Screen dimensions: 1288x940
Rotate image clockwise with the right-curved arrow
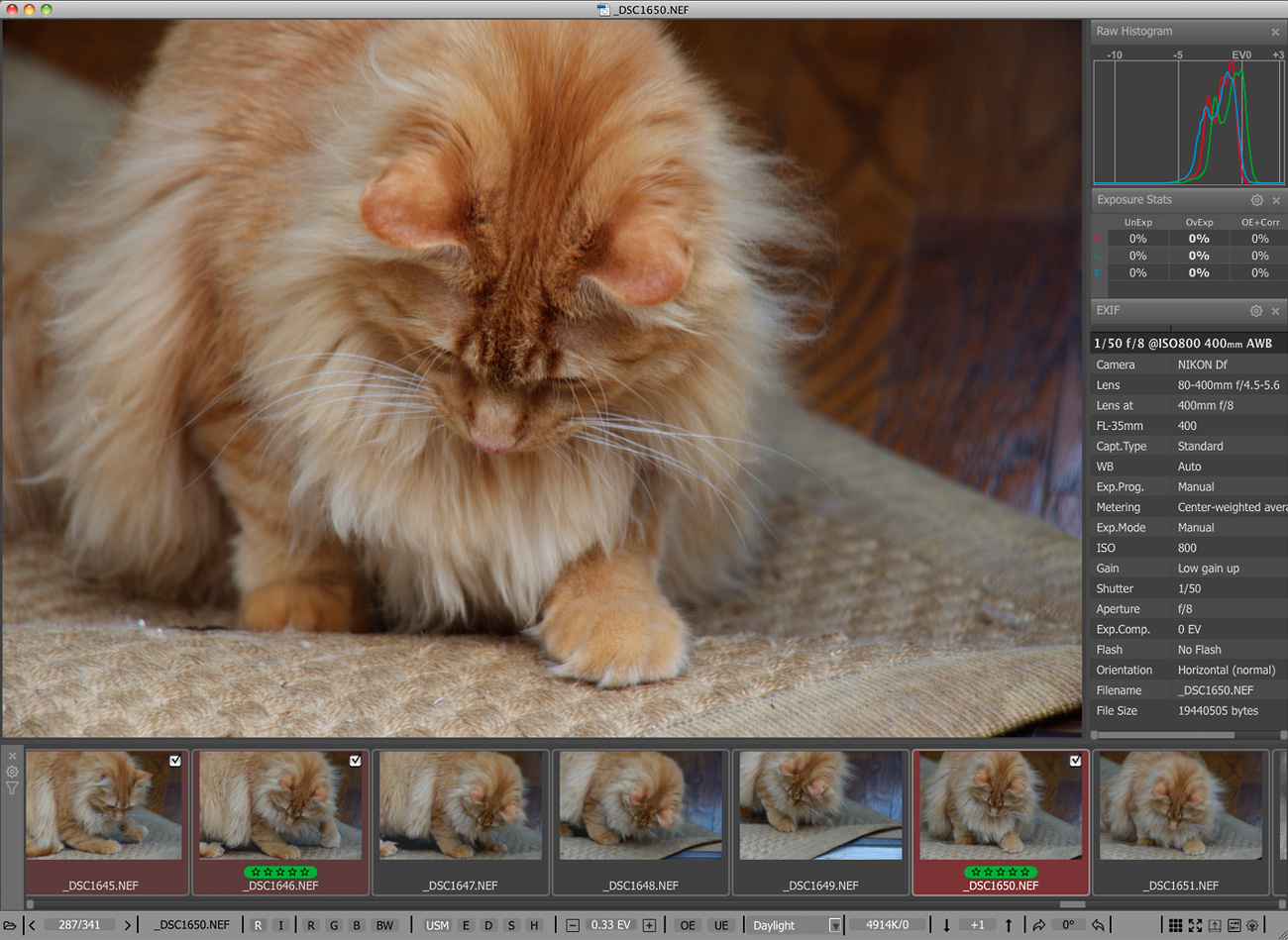pyautogui.click(x=1038, y=925)
